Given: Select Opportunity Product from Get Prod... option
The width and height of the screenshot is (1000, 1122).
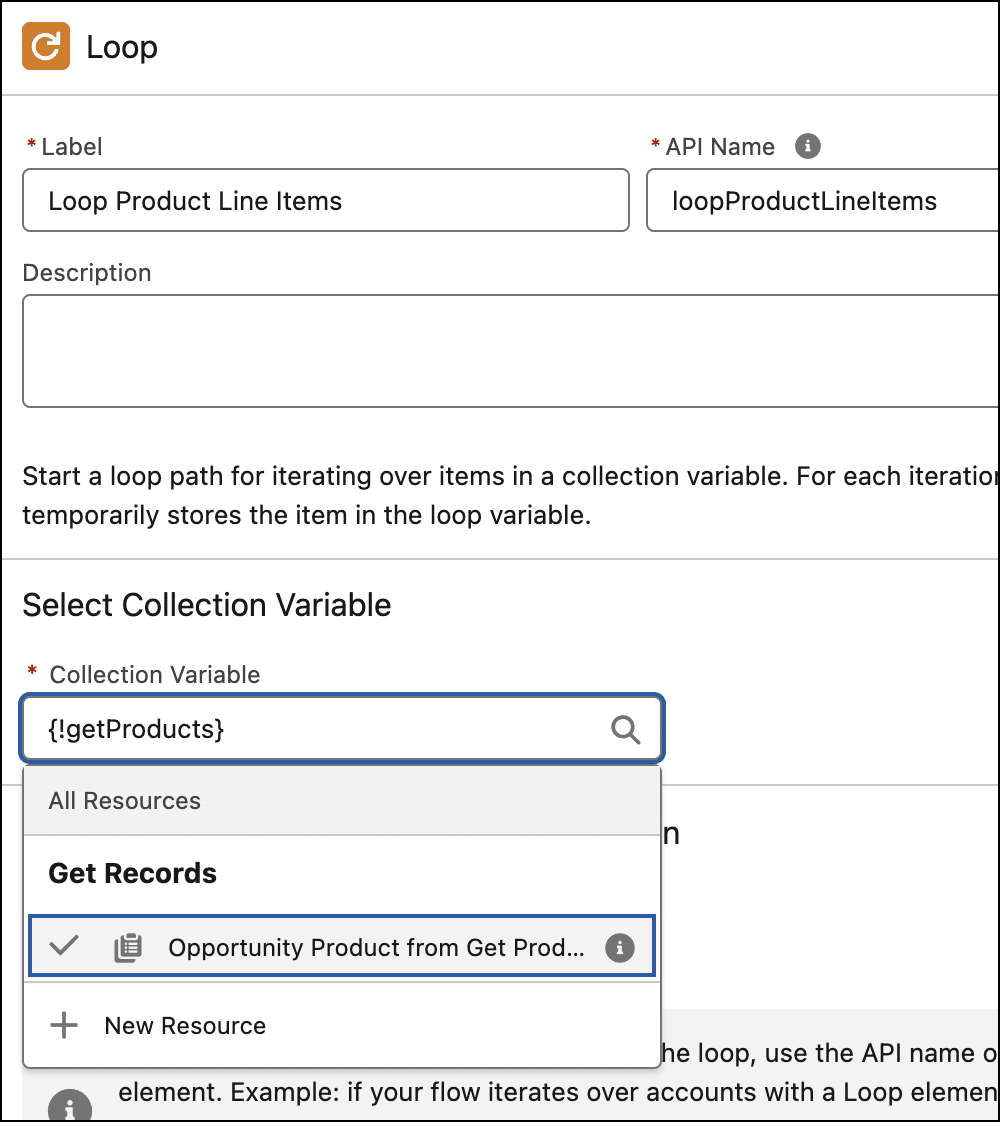Looking at the screenshot, I should tap(342, 947).
